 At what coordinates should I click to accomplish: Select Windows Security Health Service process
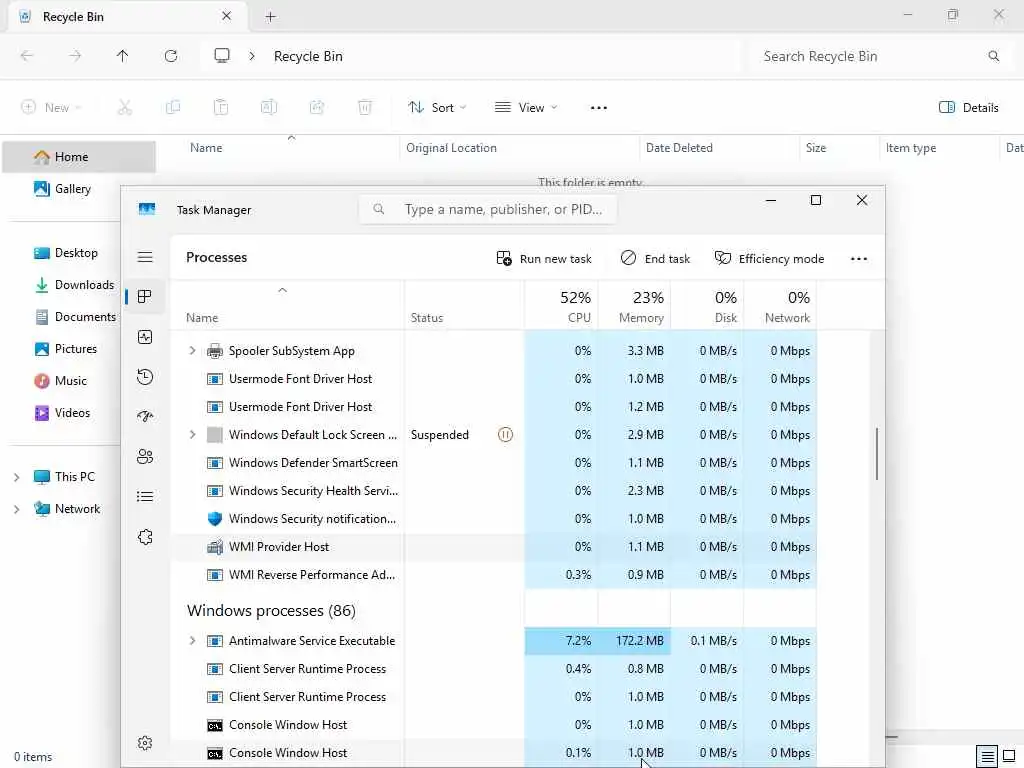point(494,491)
